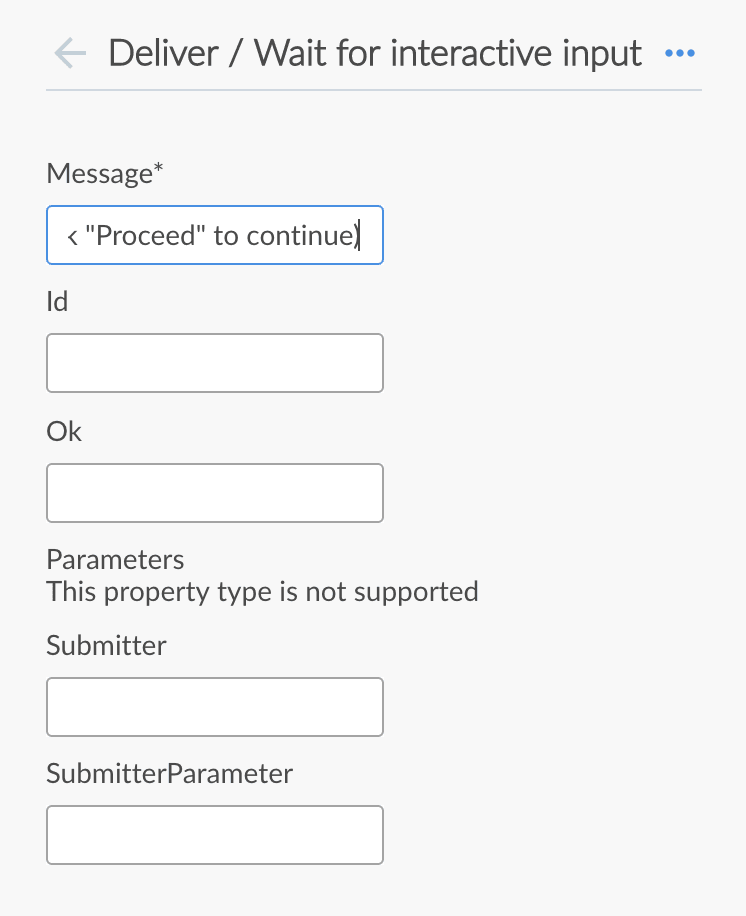Select the back navigation chevron

click(x=68, y=53)
